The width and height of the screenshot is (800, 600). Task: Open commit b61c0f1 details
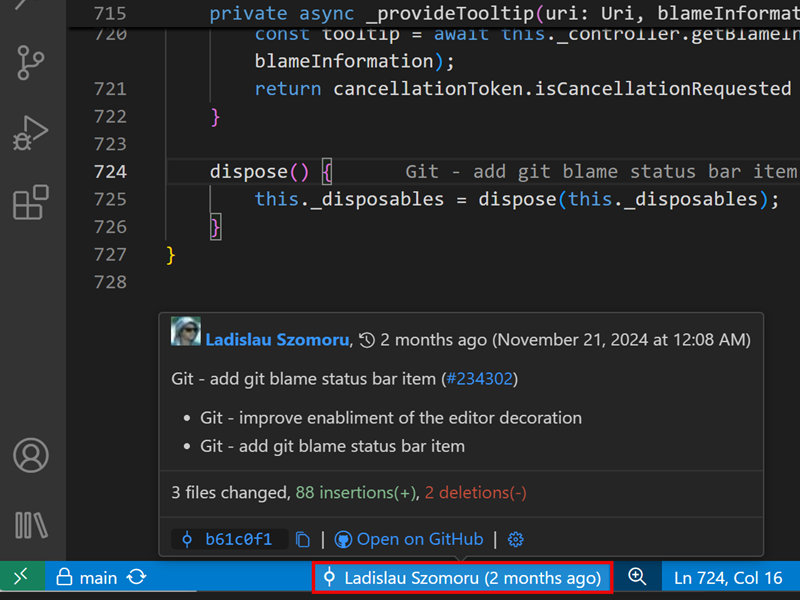[228, 539]
